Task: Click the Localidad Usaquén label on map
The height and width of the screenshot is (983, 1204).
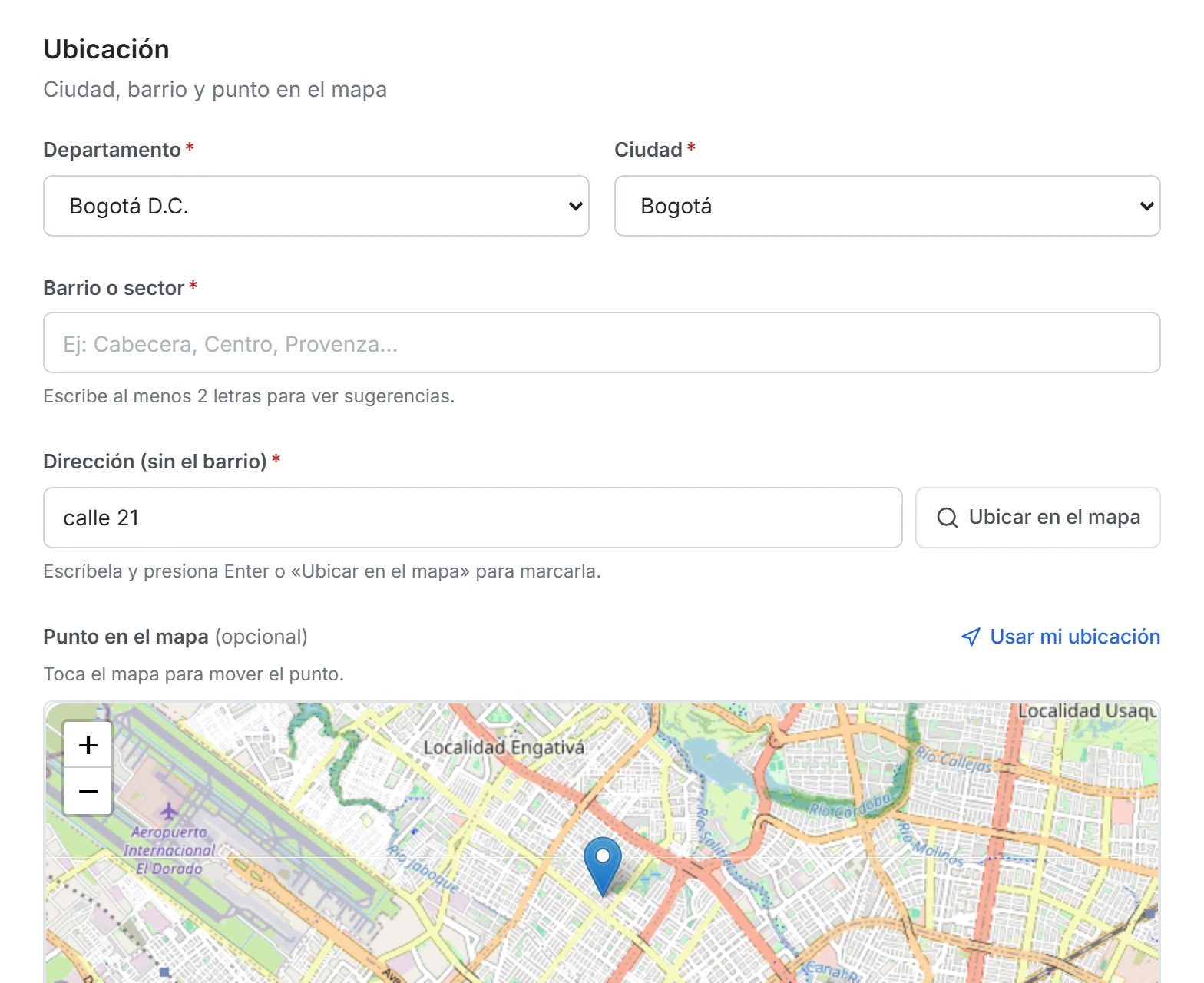Action: pos(1087,711)
